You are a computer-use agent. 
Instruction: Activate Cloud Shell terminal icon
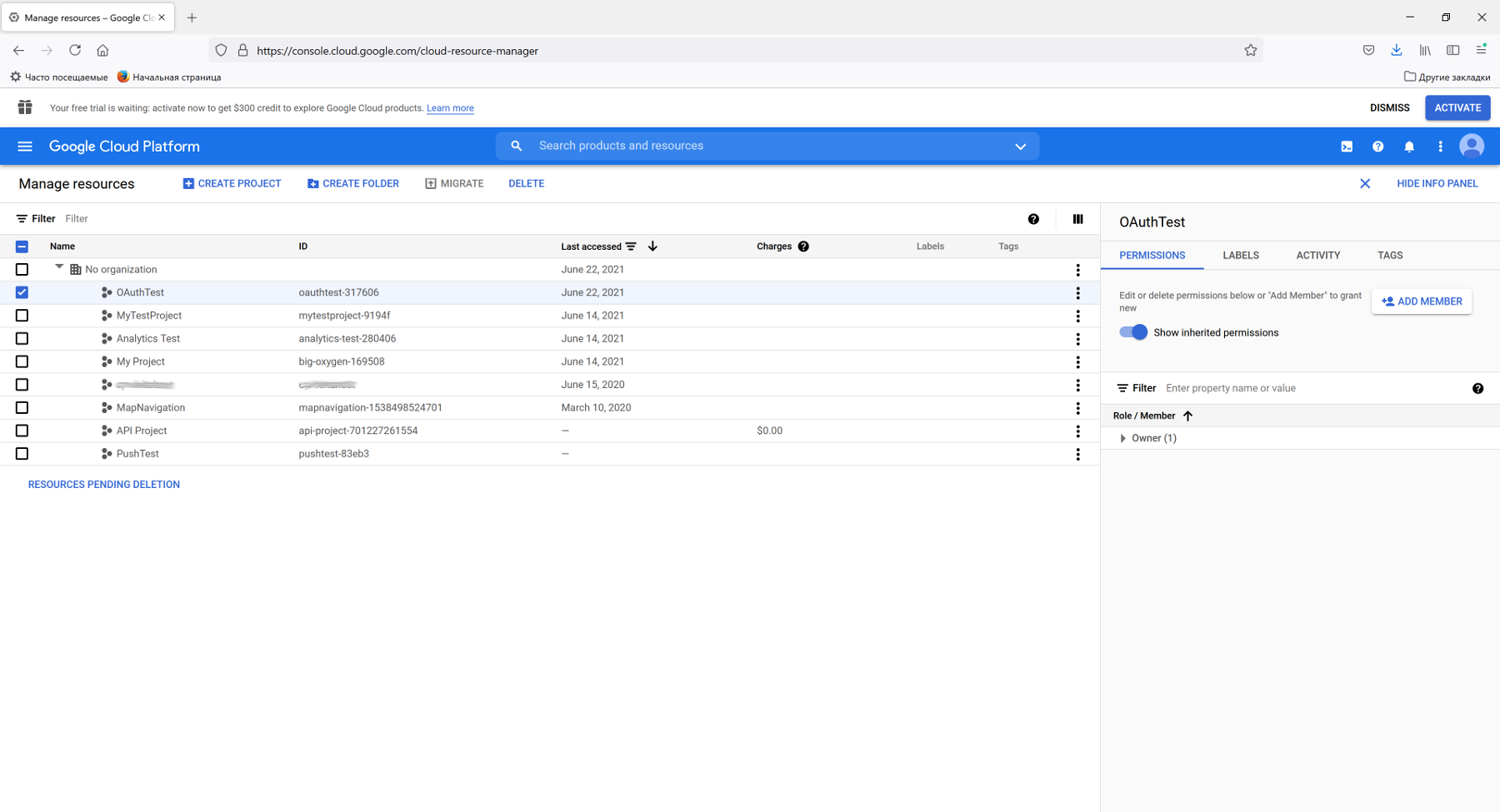[x=1347, y=147]
